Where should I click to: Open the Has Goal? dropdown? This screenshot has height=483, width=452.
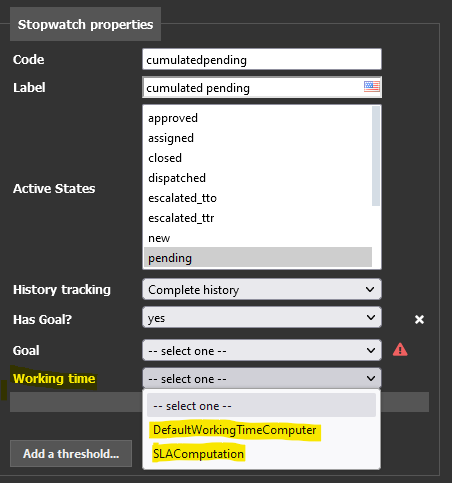click(x=262, y=317)
